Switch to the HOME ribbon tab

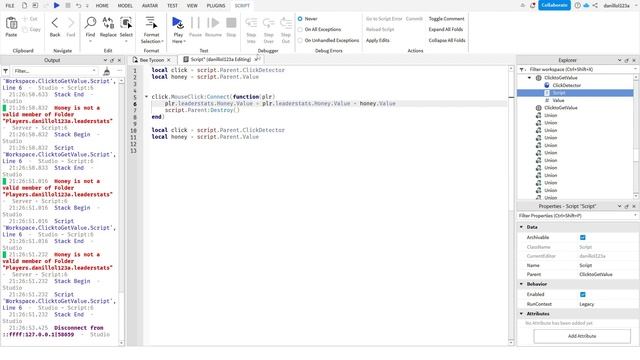click(102, 6)
